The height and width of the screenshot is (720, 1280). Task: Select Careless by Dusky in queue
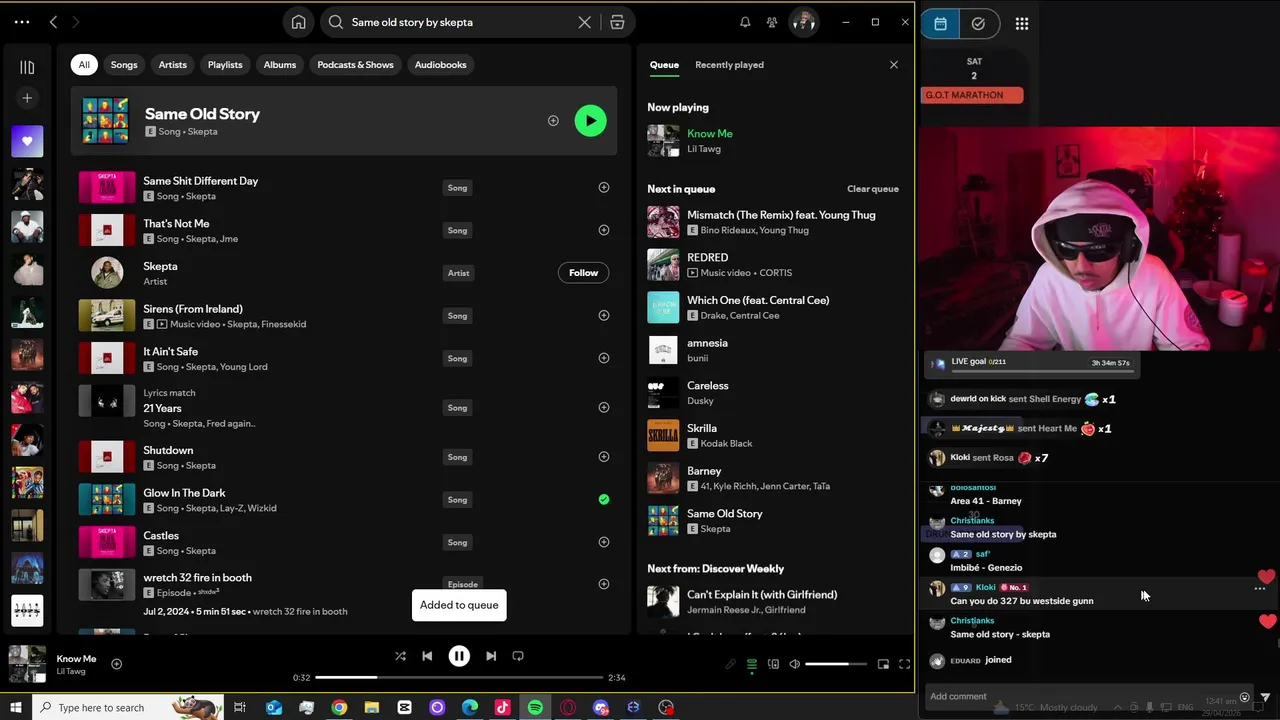(x=773, y=393)
